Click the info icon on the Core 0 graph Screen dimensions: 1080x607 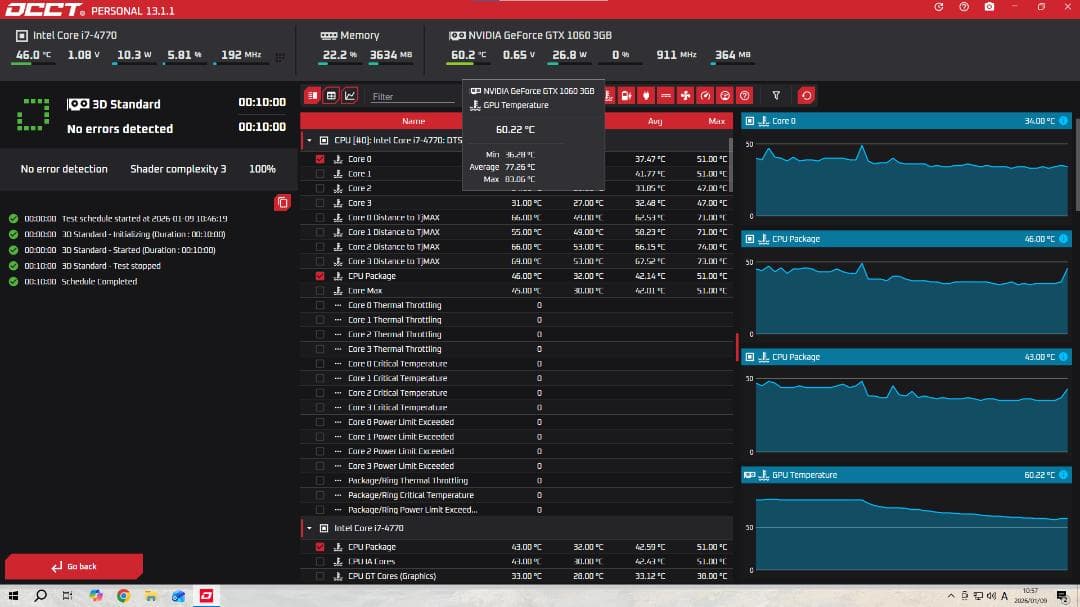[x=1063, y=121]
